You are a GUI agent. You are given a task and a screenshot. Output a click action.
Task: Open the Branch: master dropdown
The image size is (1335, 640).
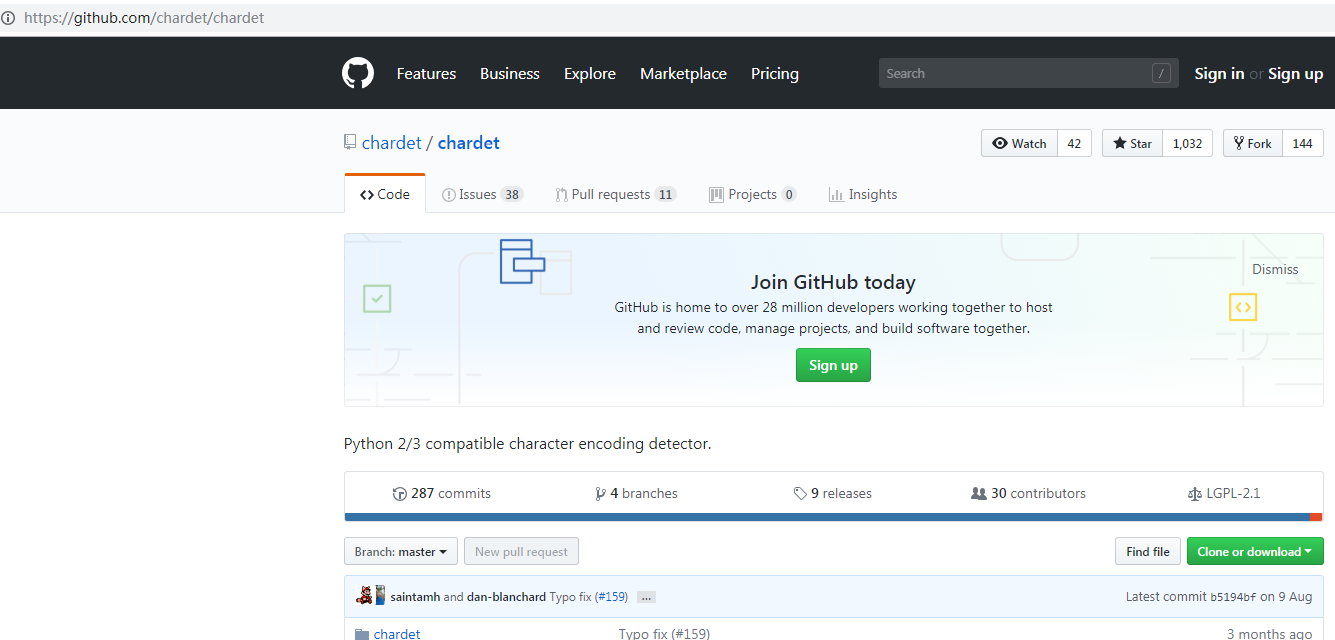(x=401, y=551)
